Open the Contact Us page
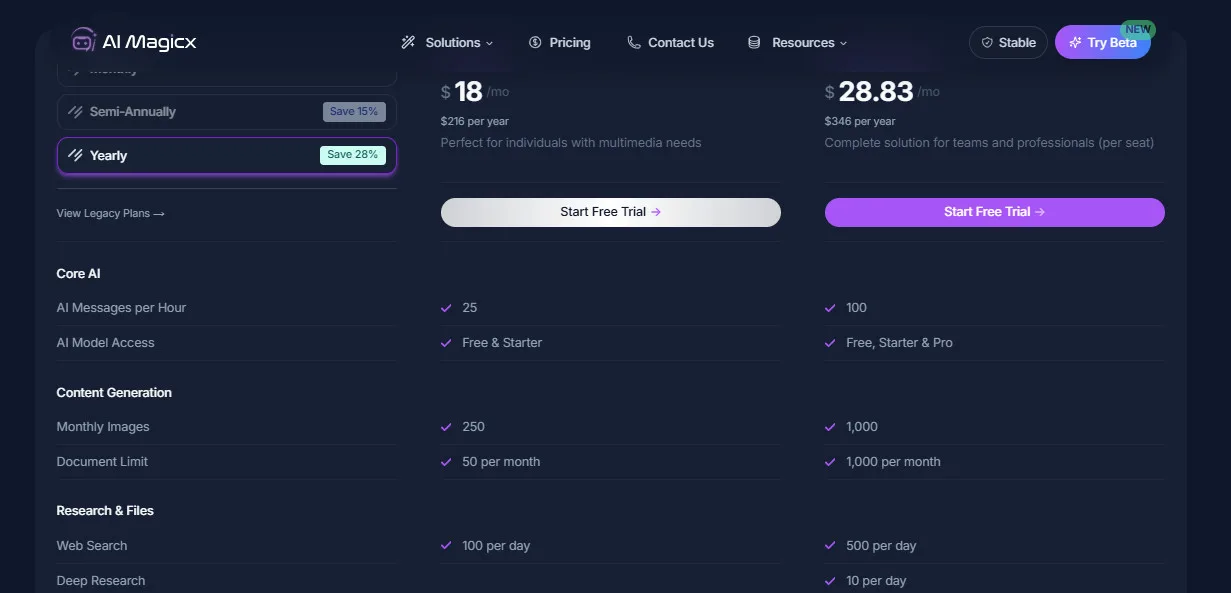Image resolution: width=1231 pixels, height=593 pixels. [680, 42]
